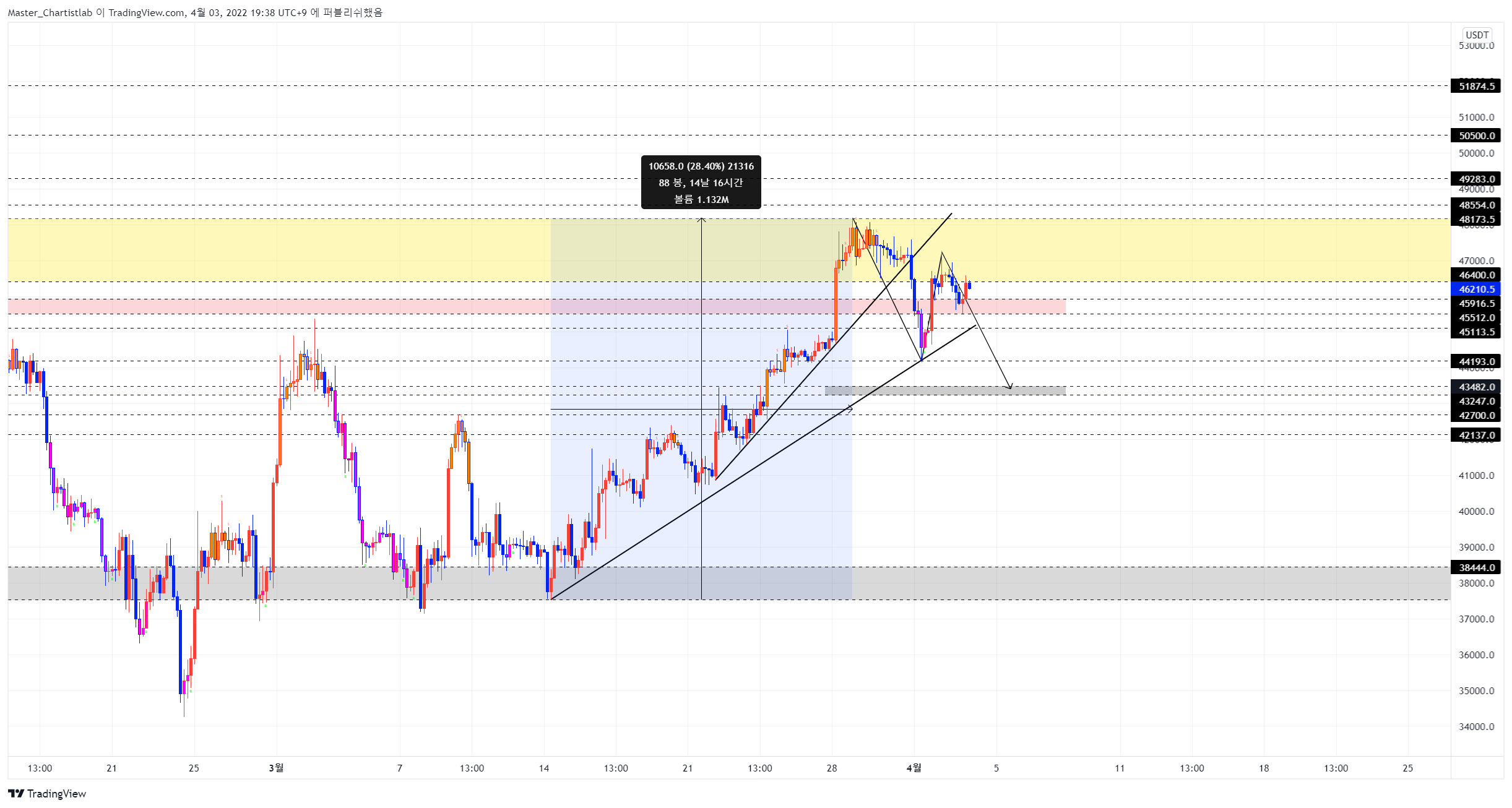Screen dimensions: 1512x808
Task: Click the measurement tooltip showing 10658.0 (28.40%)
Action: click(701, 182)
